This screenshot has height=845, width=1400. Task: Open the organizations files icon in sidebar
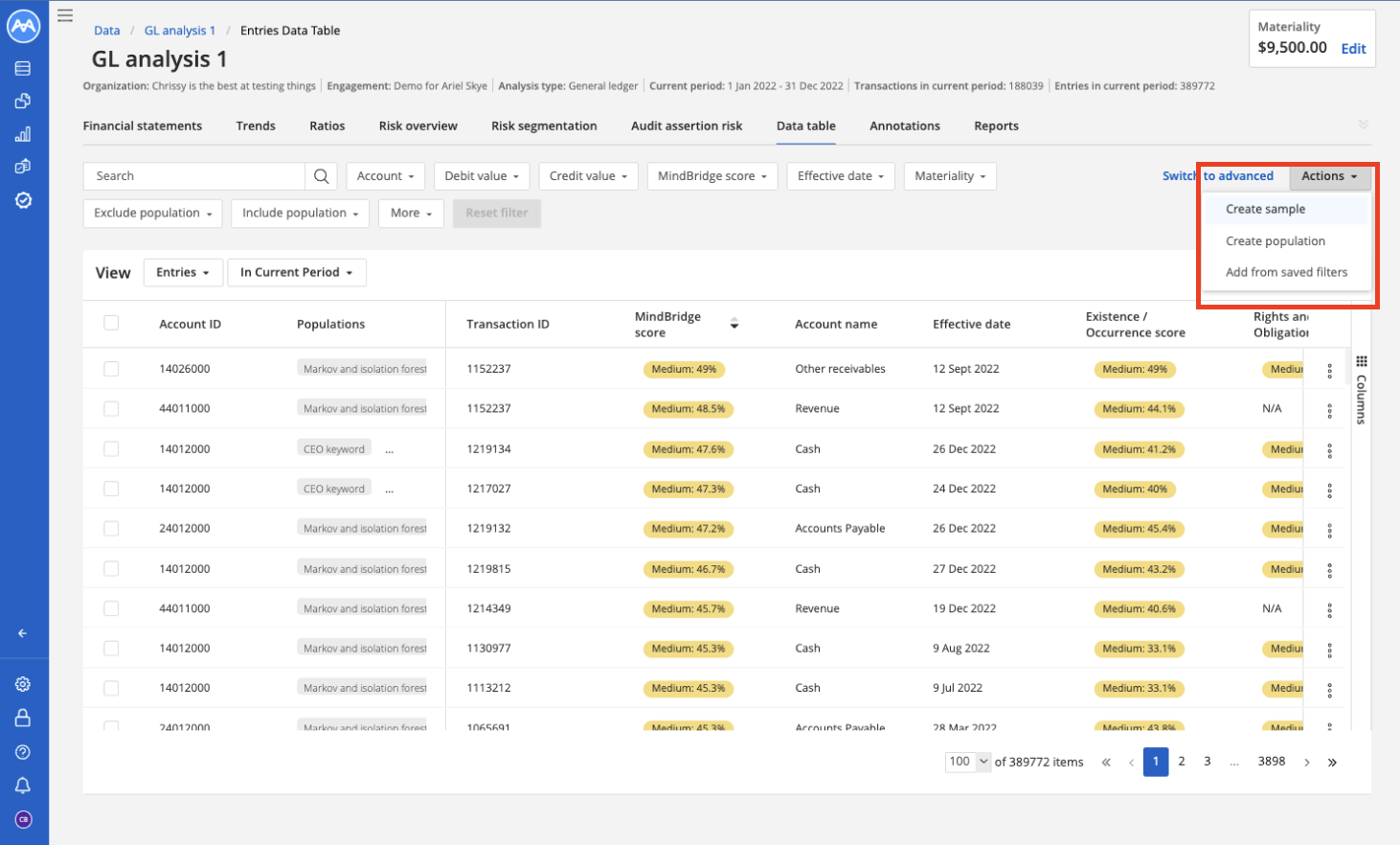23,100
